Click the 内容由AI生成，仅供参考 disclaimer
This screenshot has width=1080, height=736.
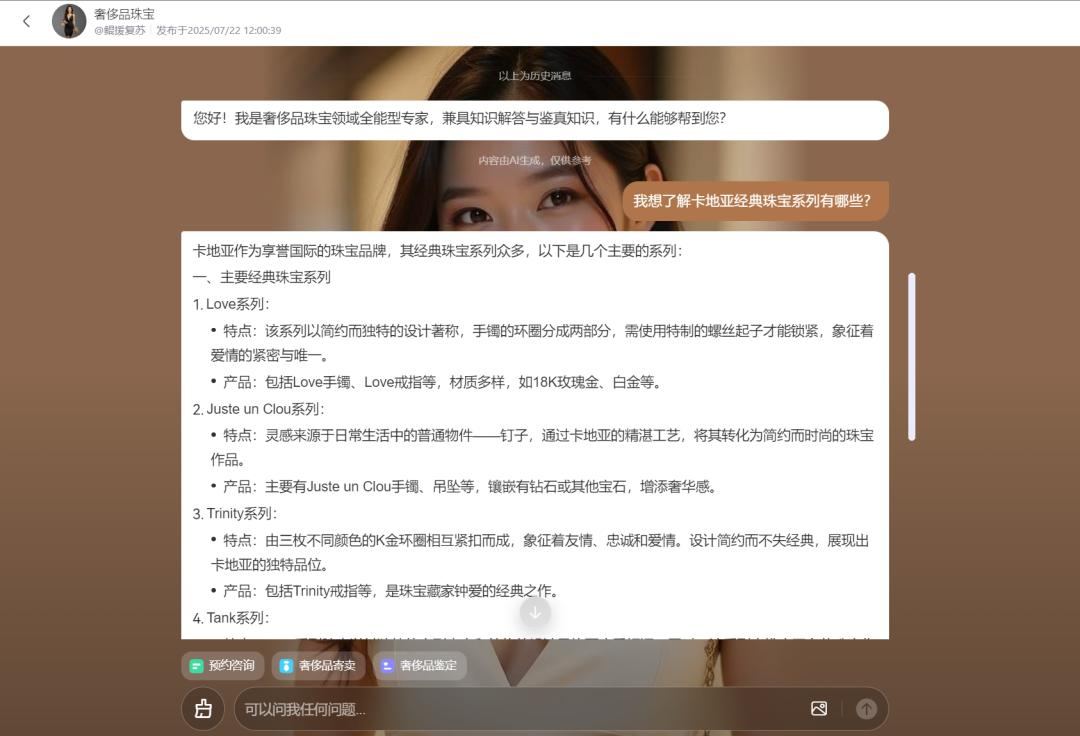coord(535,160)
